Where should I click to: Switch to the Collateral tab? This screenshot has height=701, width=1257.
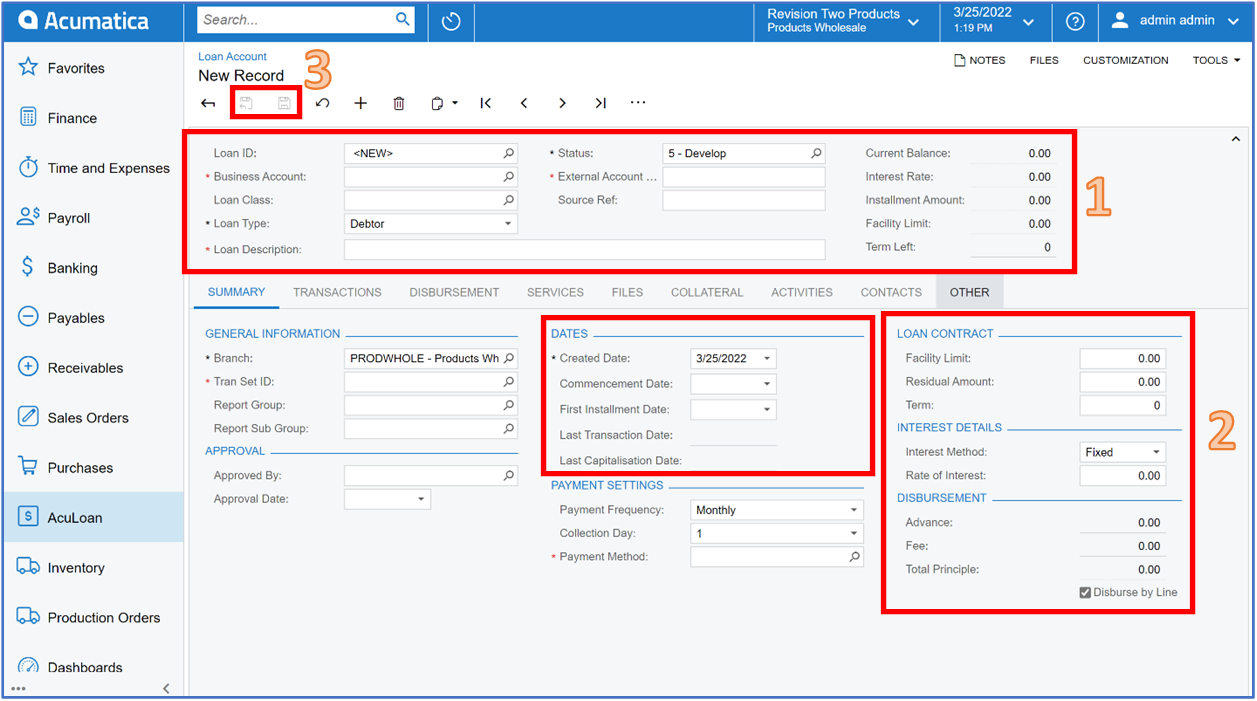707,293
